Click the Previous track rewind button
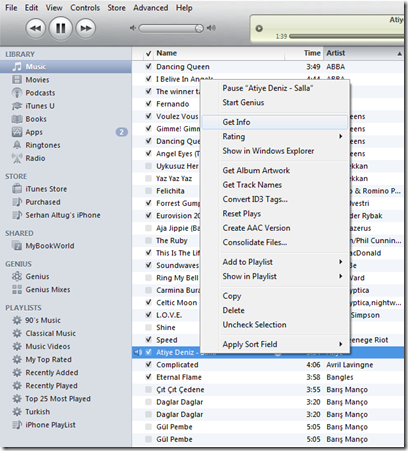 (x=36, y=28)
